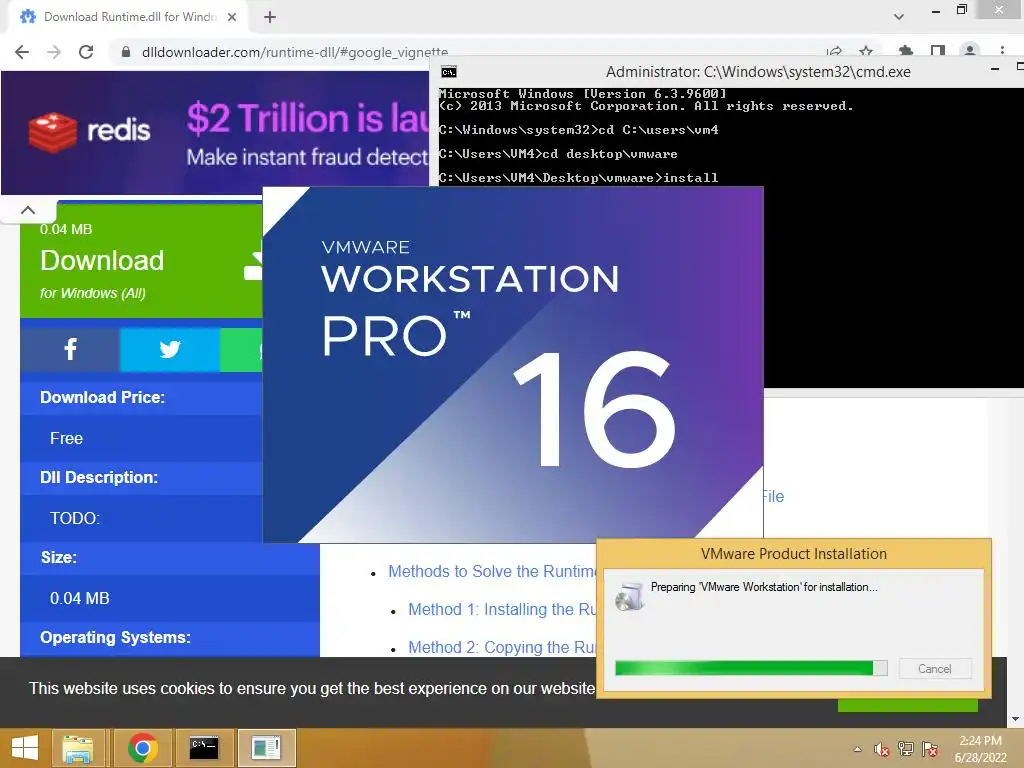The image size is (1024, 768).
Task: Reload the dlldownloader page
Action: pos(86,52)
